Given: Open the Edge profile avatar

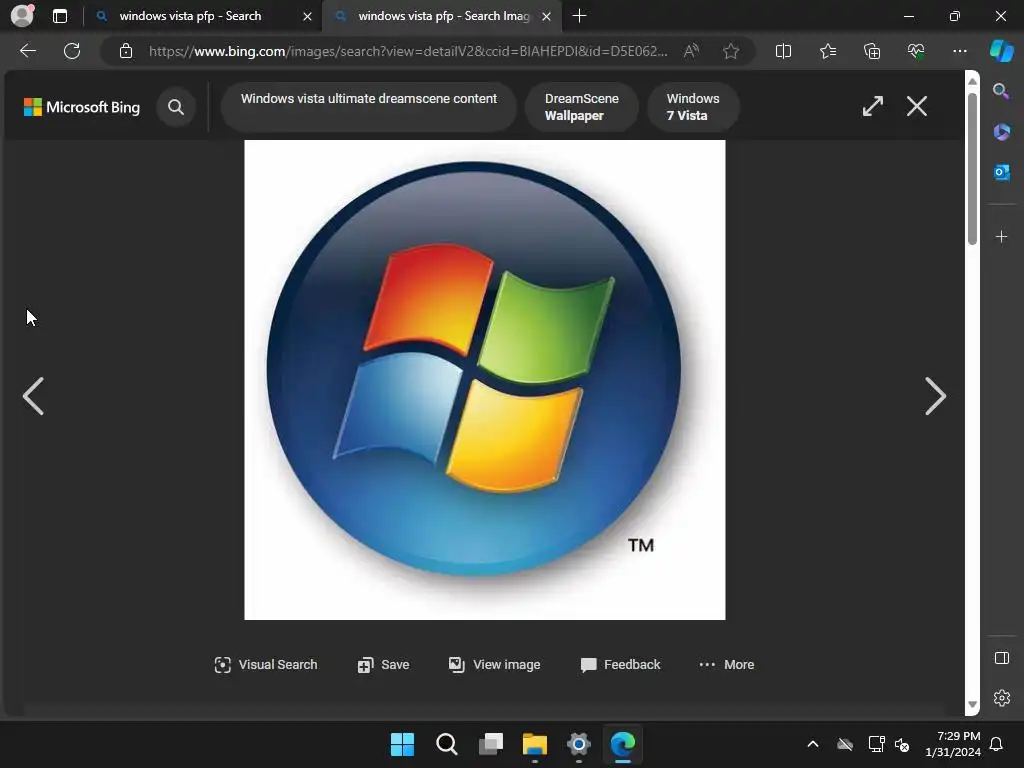Looking at the screenshot, I should tap(22, 15).
